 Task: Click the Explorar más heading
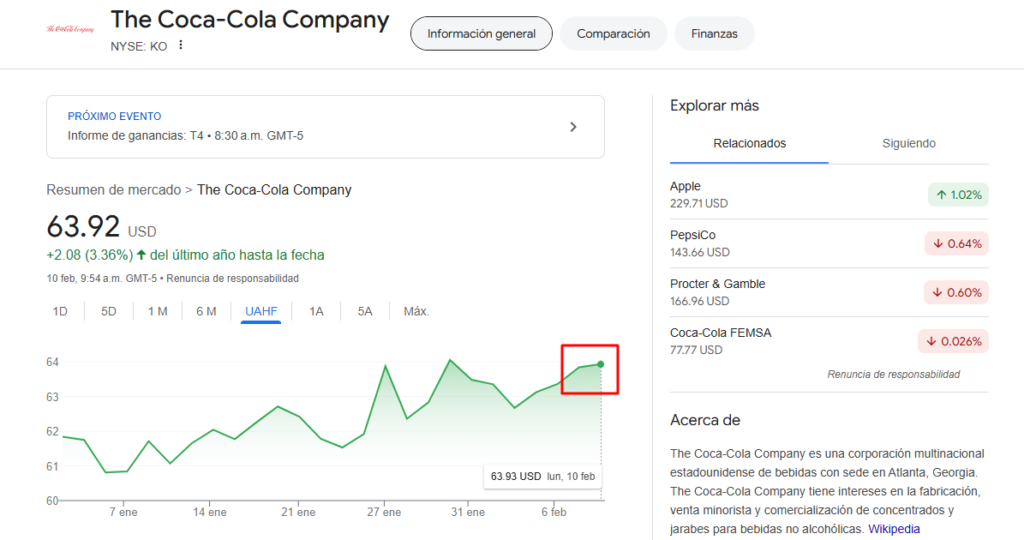pos(714,106)
